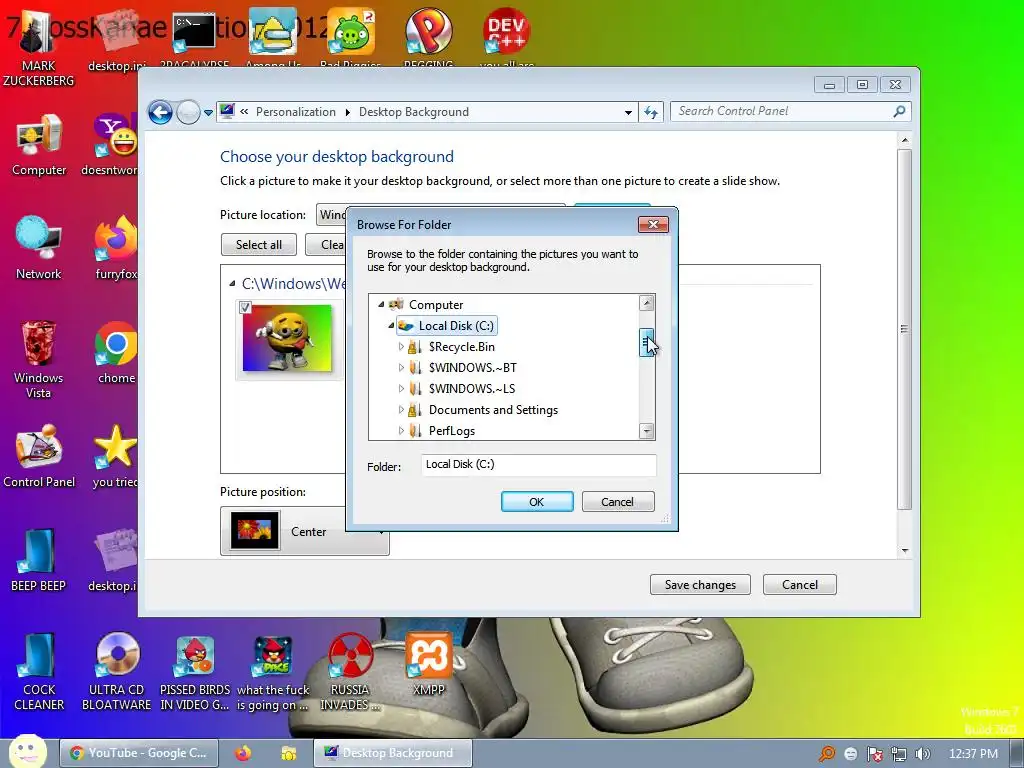The image size is (1024, 768).
Task: Click the folder tree scroll up arrow
Action: pyautogui.click(x=647, y=302)
